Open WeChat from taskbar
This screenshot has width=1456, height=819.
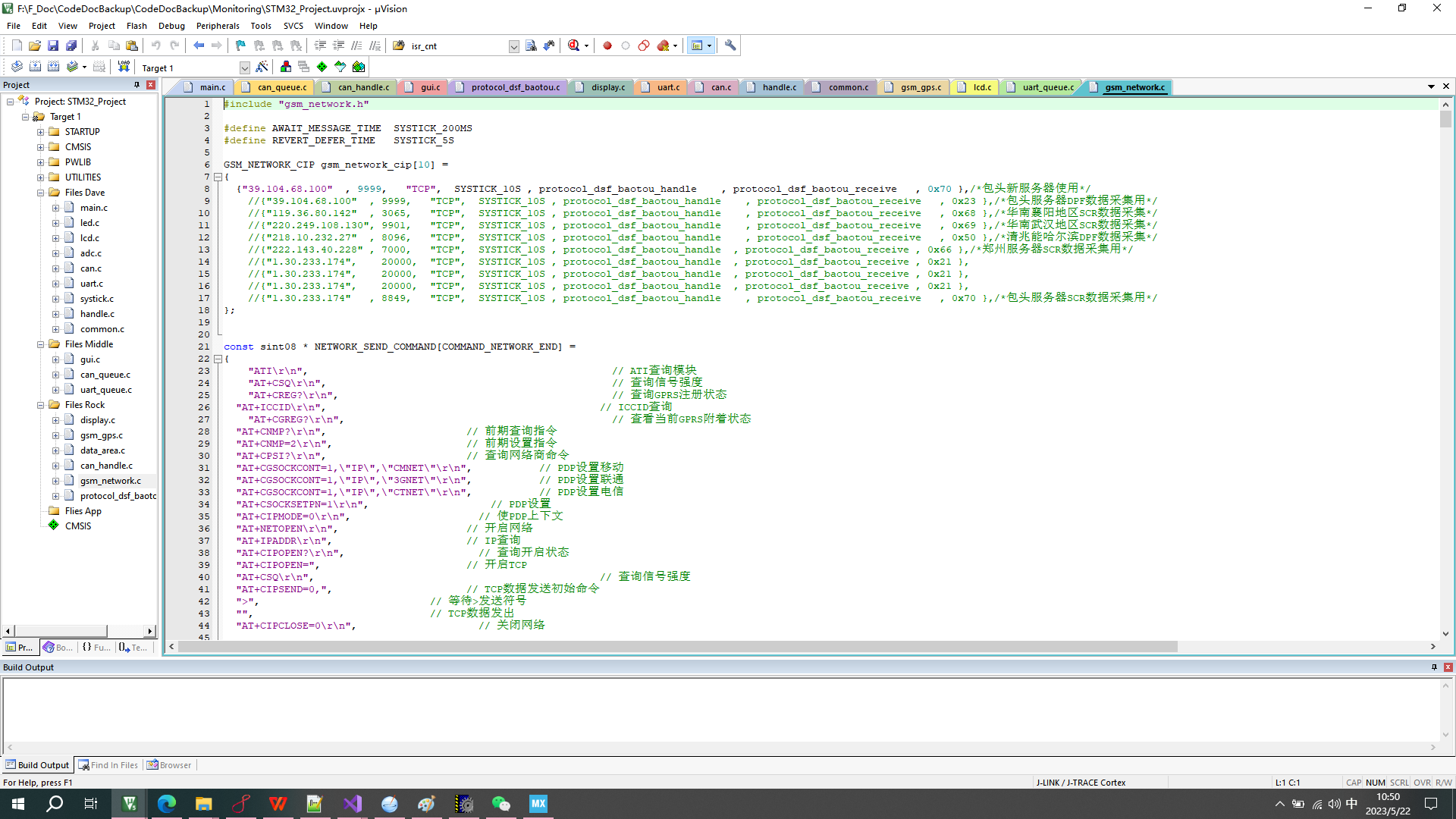(501, 804)
